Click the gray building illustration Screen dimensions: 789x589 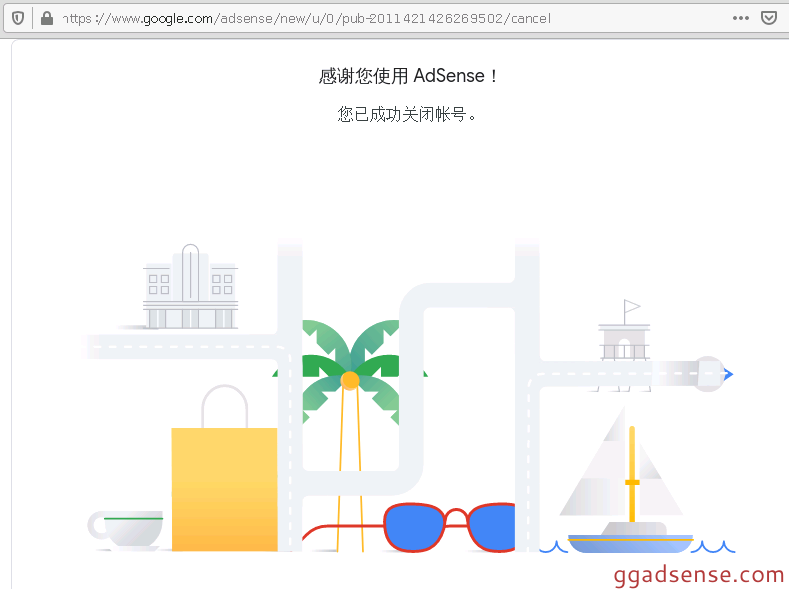pyautogui.click(x=190, y=287)
